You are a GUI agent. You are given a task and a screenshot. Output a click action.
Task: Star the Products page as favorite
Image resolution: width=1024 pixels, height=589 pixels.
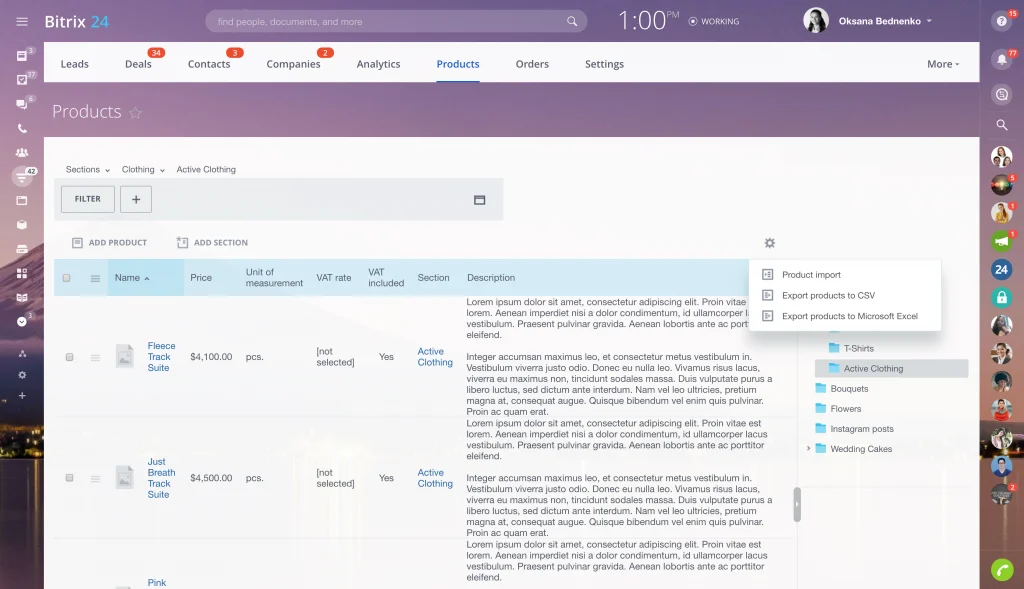(x=136, y=113)
